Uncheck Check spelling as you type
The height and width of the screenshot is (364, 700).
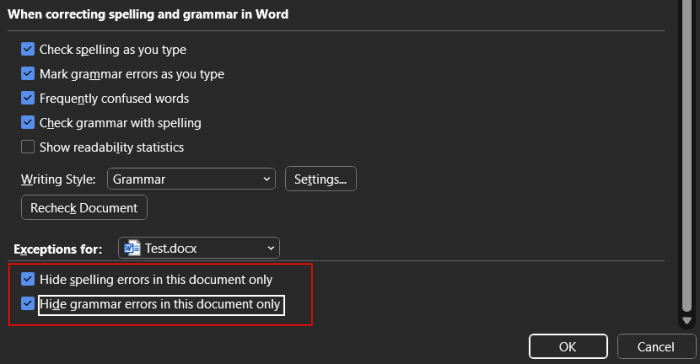[x=28, y=49]
